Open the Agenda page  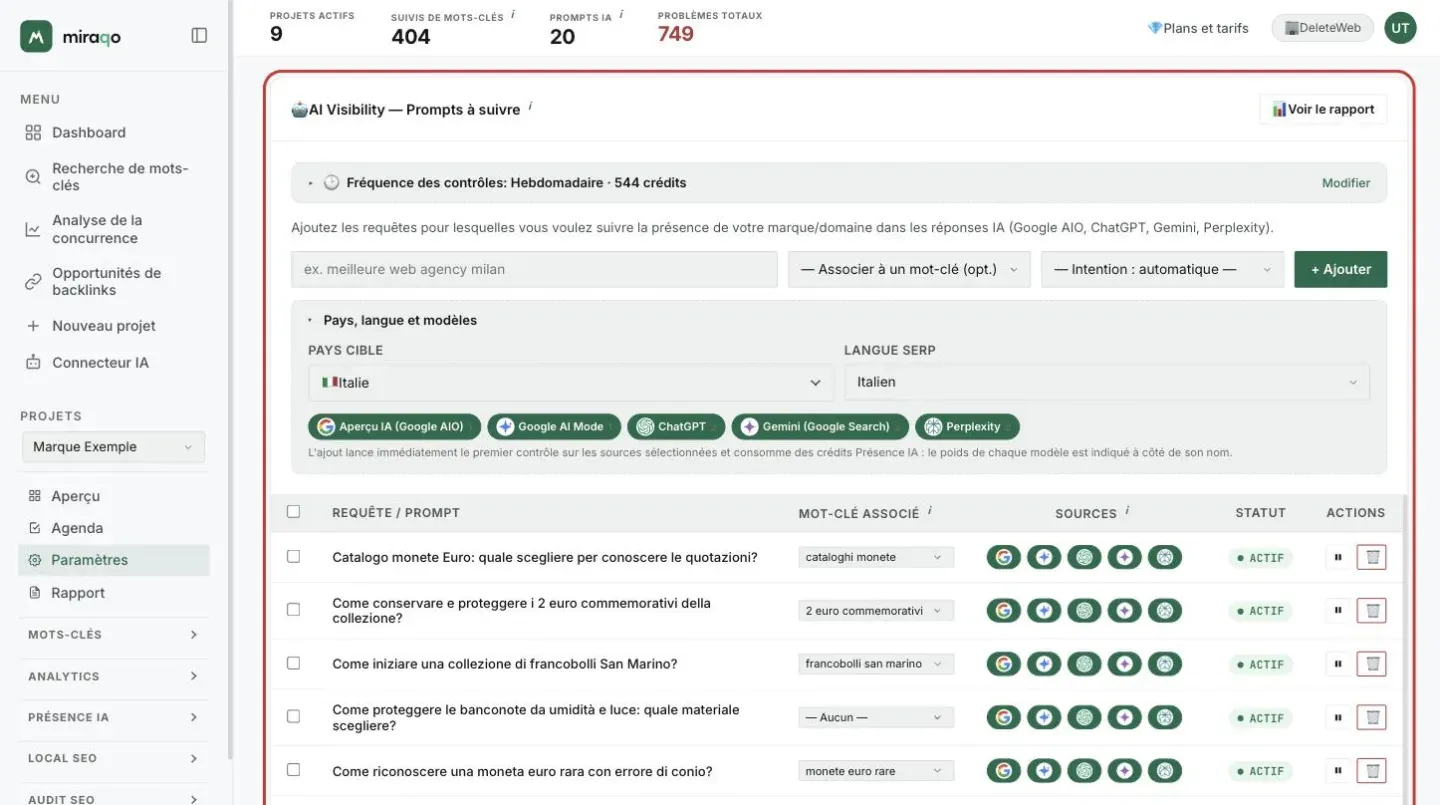77,528
